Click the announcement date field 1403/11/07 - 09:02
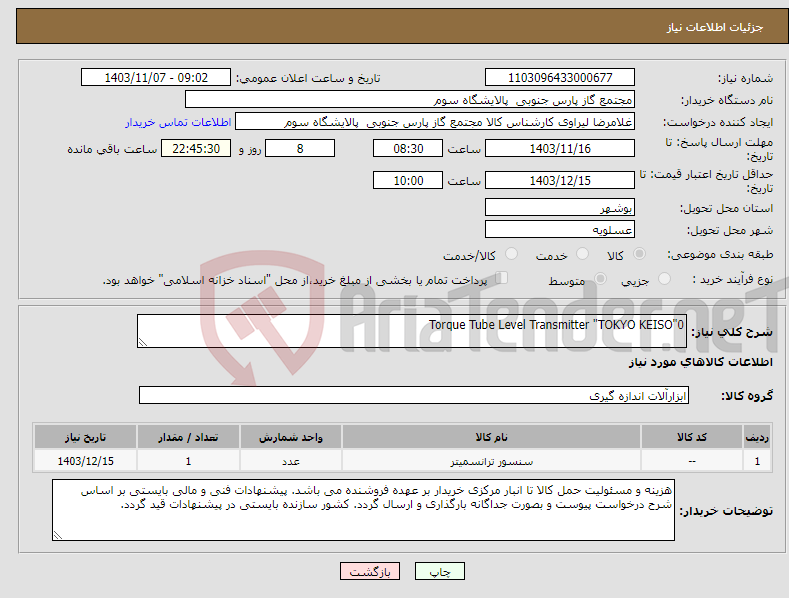Viewport: 789px width, 598px height. (156, 78)
